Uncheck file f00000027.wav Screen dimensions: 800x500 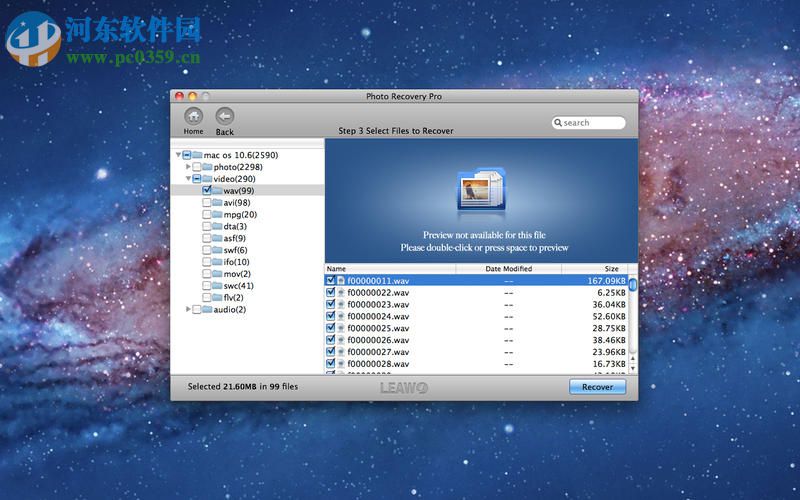point(331,352)
